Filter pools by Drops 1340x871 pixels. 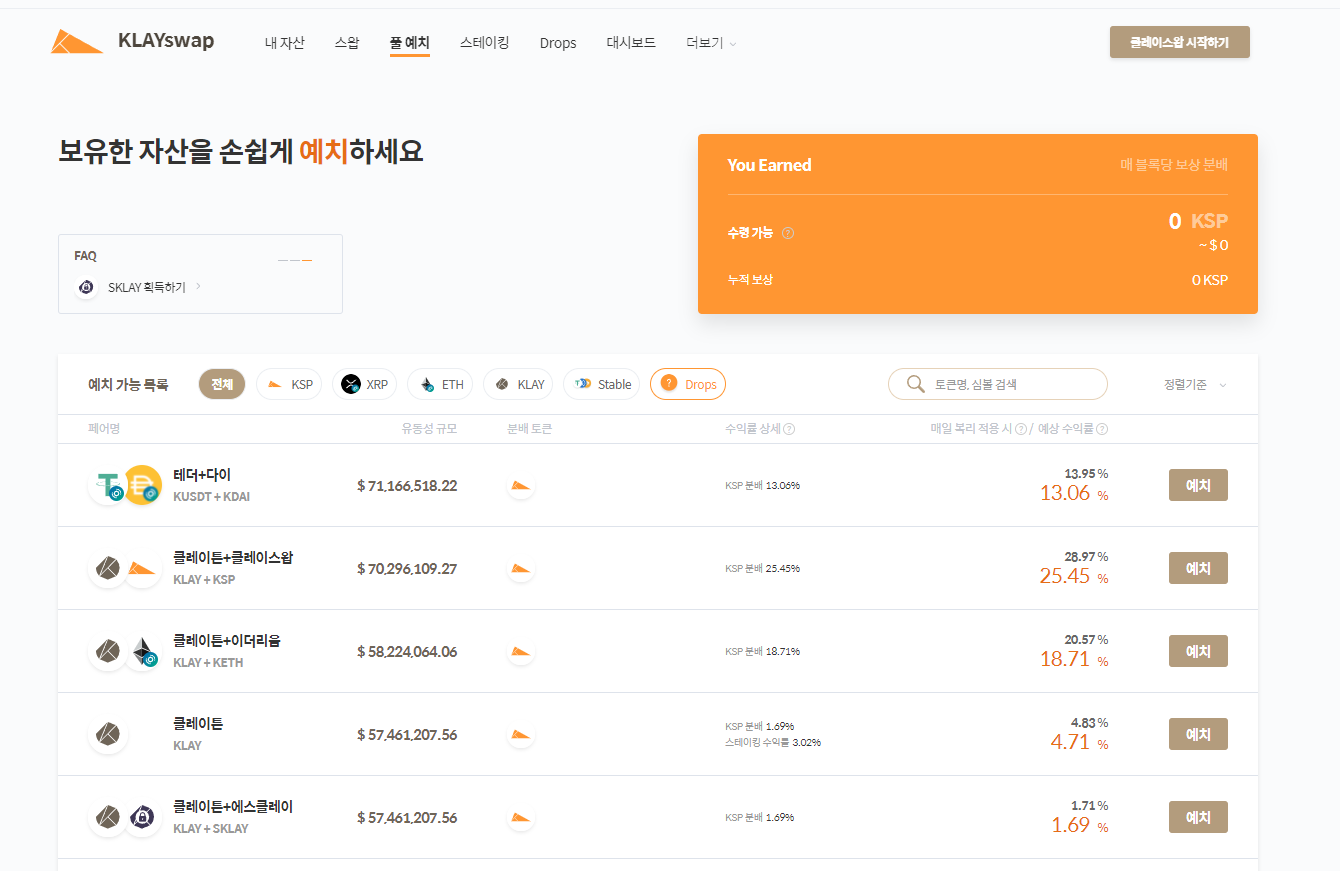[x=688, y=384]
